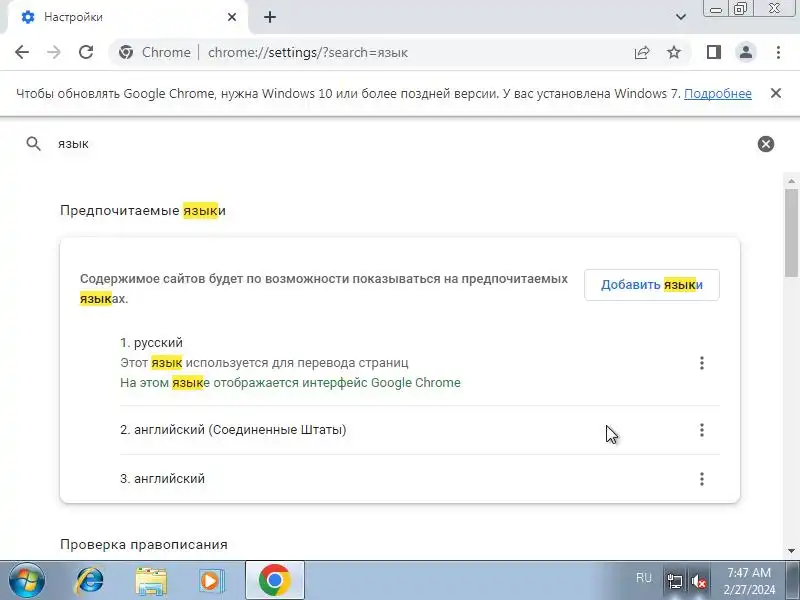Screen dimensions: 800x600
Task: Bookmark this page with the star icon
Action: pyautogui.click(x=674, y=52)
